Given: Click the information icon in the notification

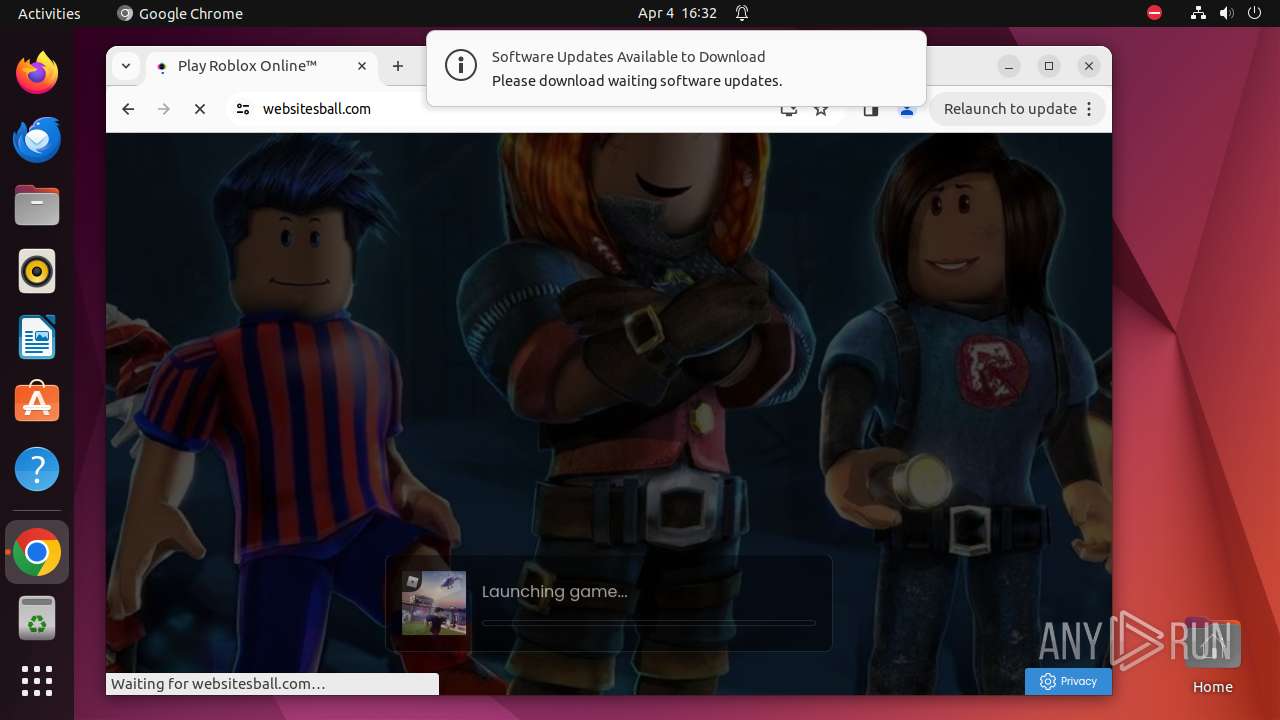Looking at the screenshot, I should [461, 67].
